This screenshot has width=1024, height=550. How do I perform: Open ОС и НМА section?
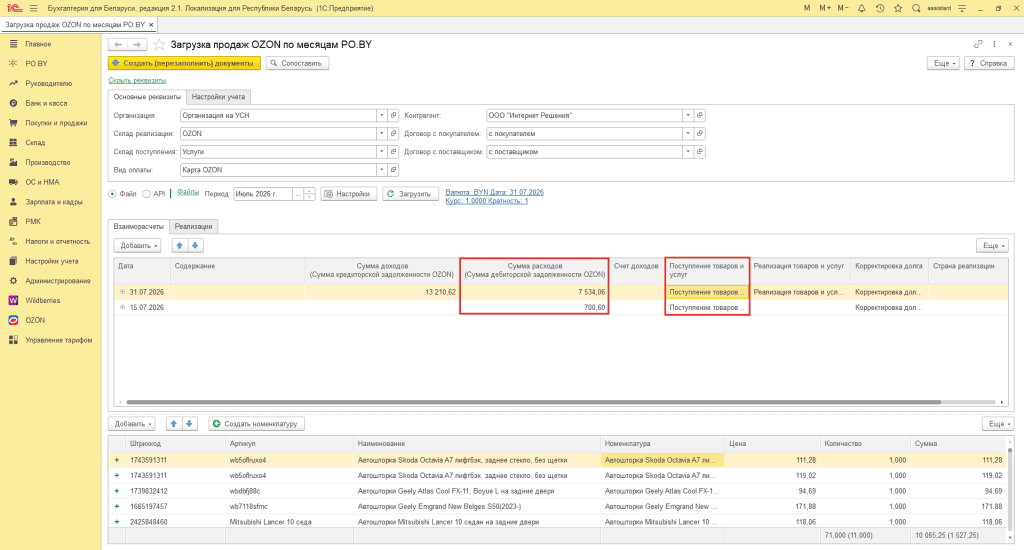click(42, 182)
